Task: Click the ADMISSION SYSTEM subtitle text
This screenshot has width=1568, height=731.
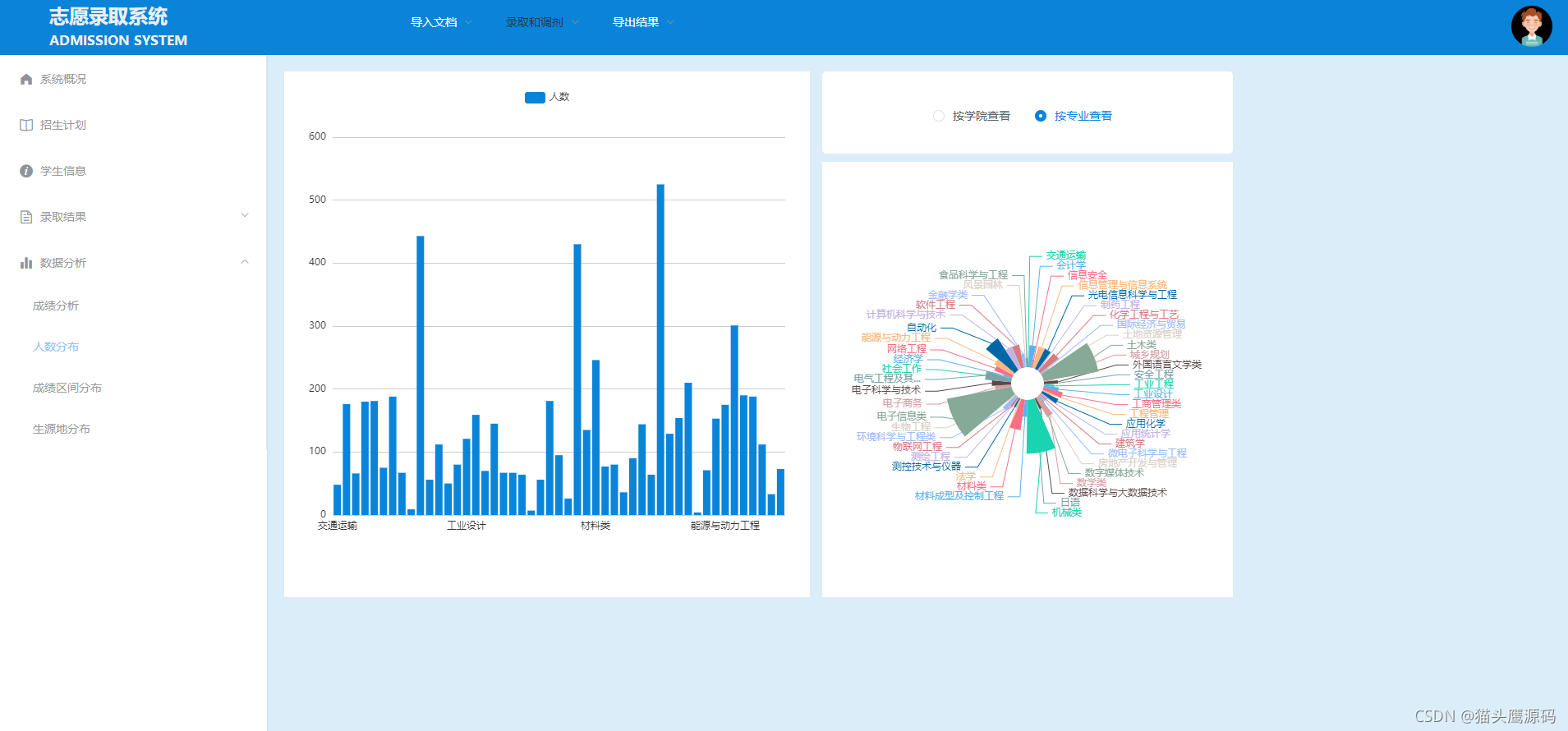Action: 118,40
